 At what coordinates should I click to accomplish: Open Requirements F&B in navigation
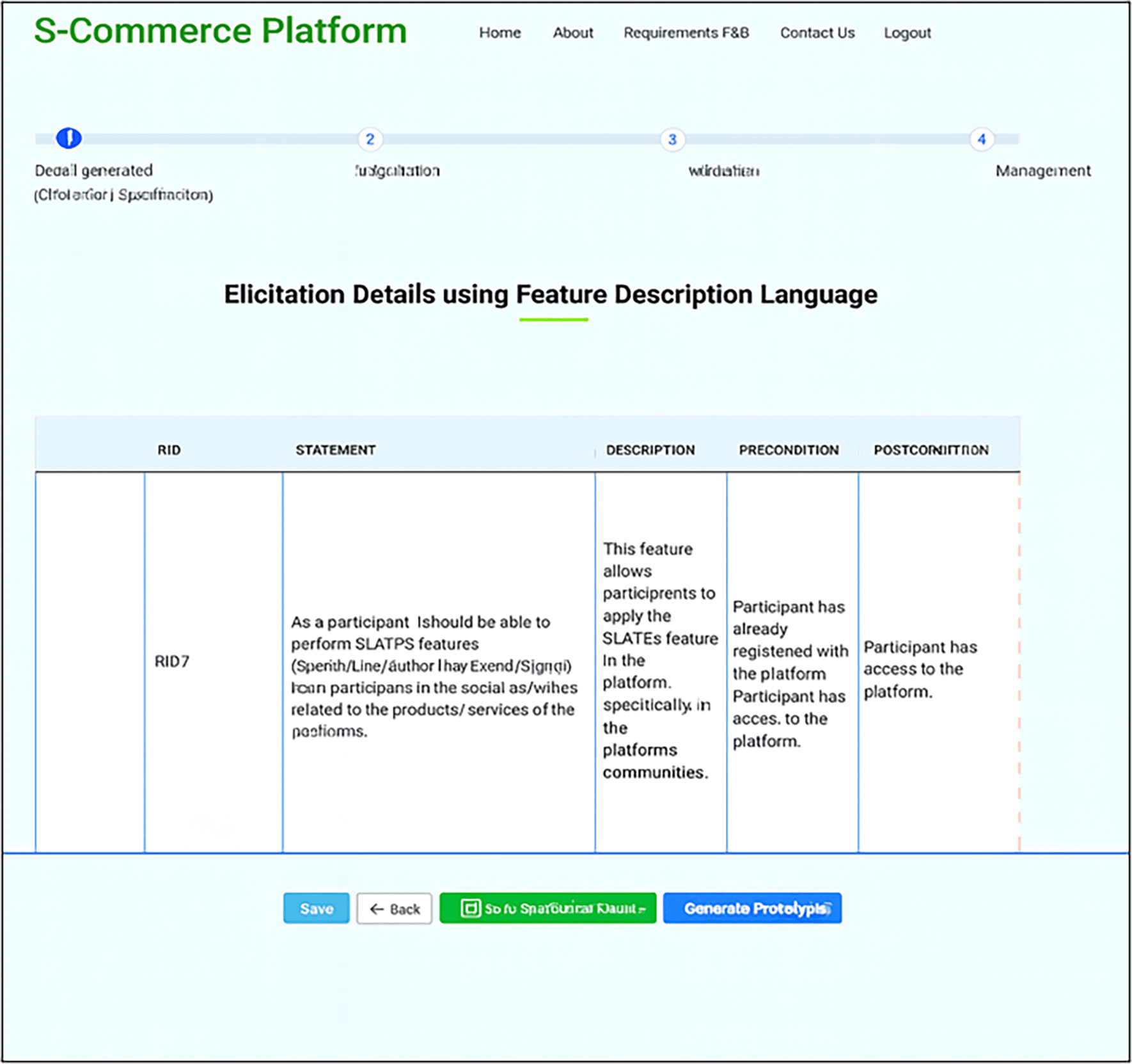pos(686,33)
